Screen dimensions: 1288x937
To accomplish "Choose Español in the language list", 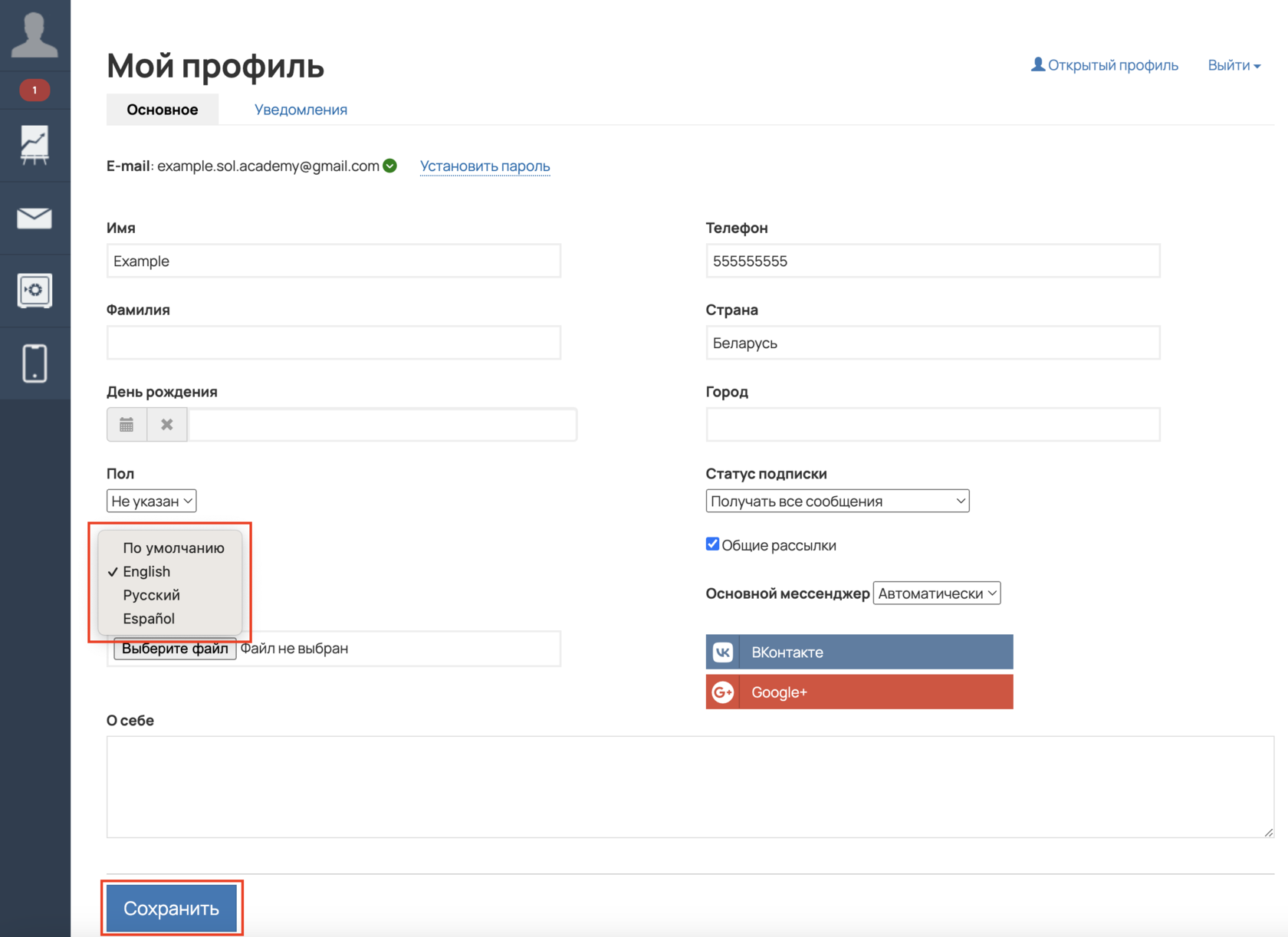I will (149, 619).
